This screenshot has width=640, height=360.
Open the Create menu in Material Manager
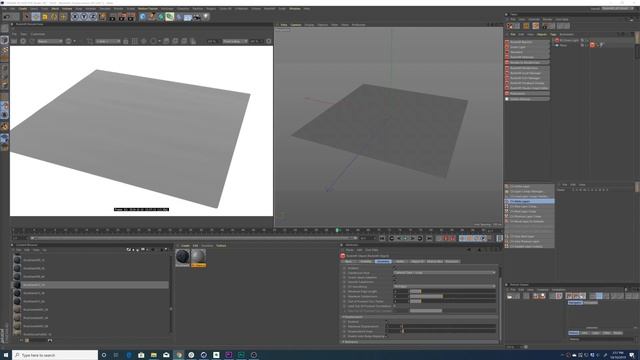185,246
